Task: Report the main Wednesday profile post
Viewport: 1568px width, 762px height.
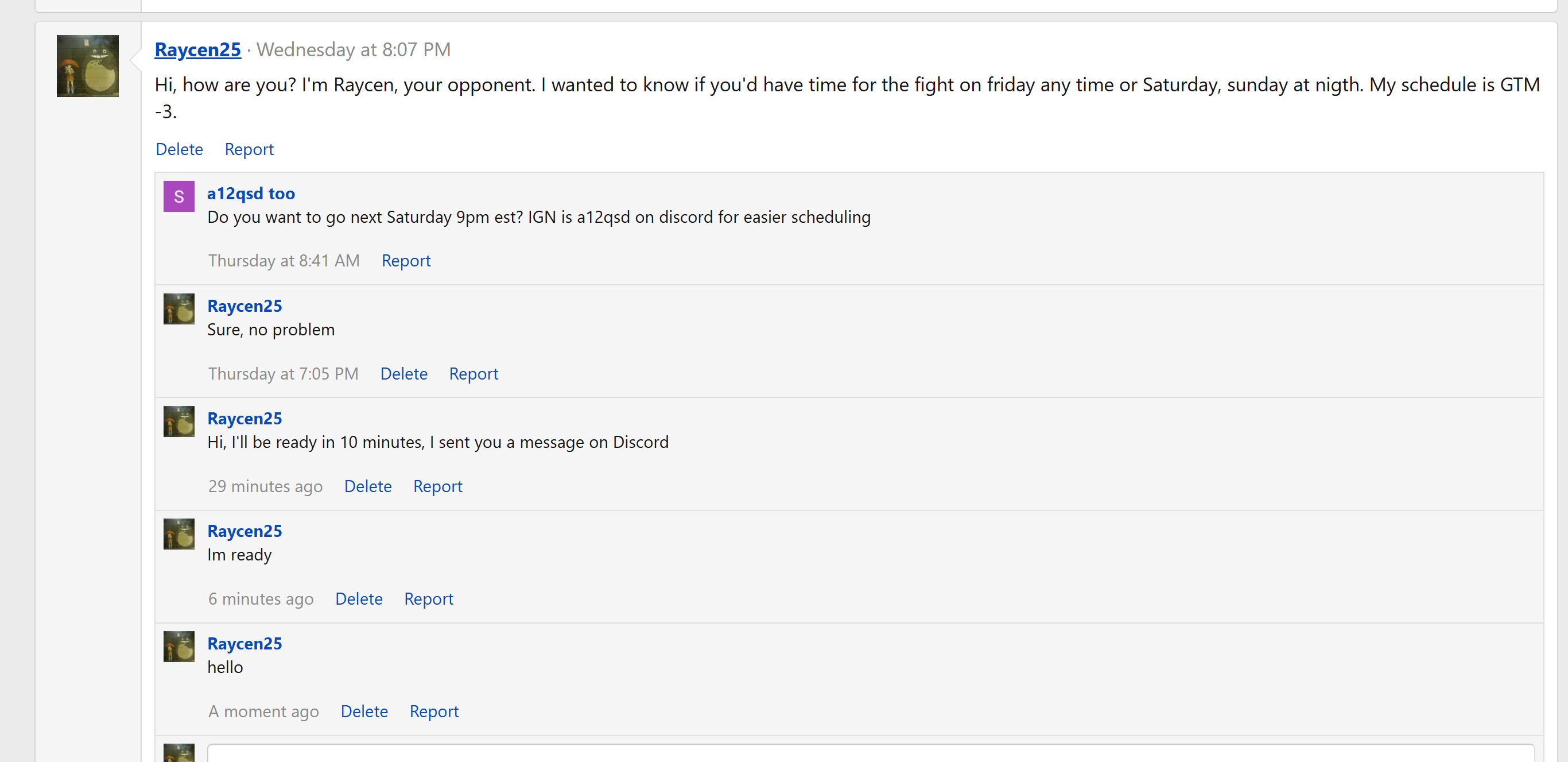Action: tap(249, 149)
